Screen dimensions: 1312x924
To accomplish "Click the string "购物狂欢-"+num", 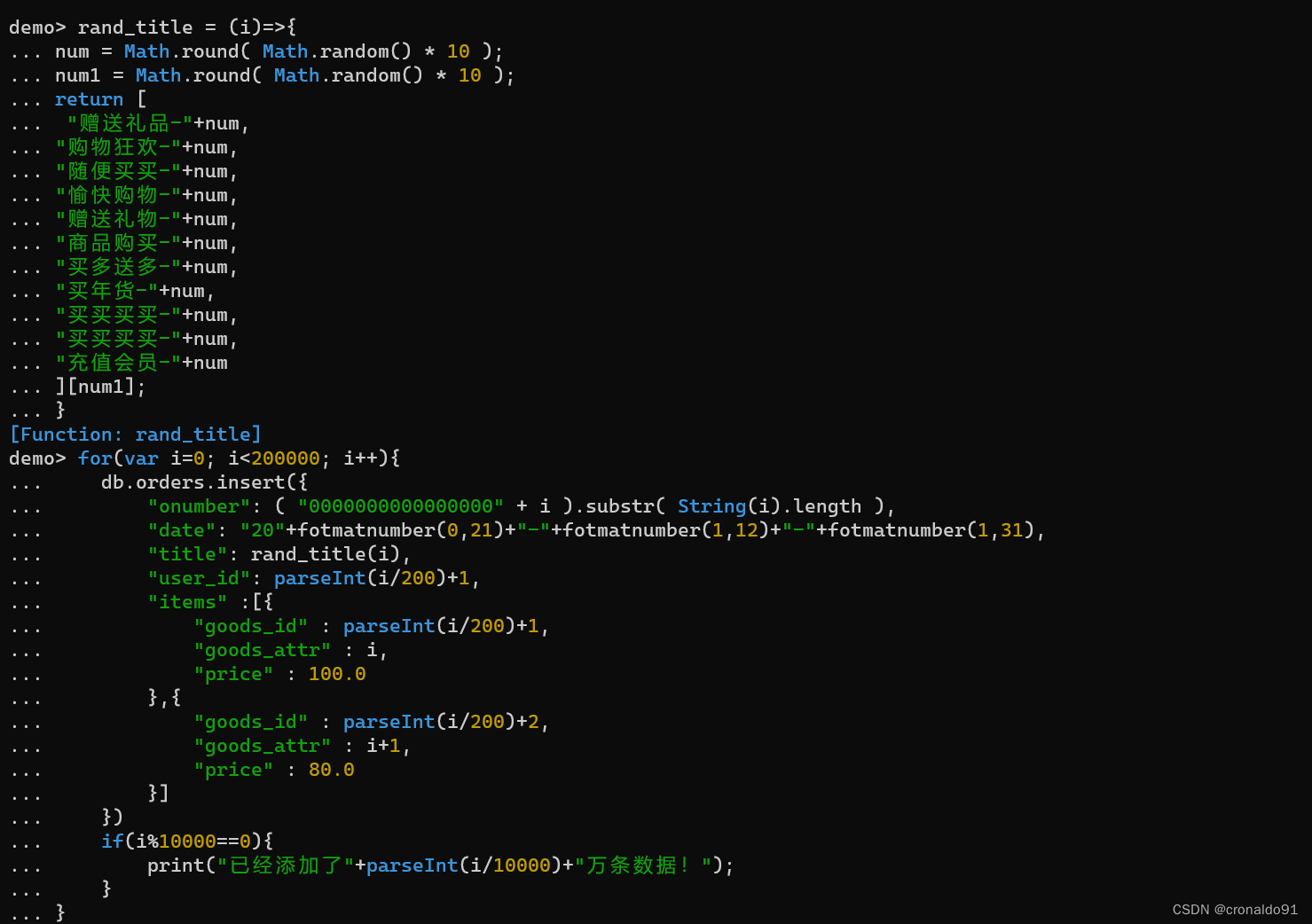I will tap(146, 147).
